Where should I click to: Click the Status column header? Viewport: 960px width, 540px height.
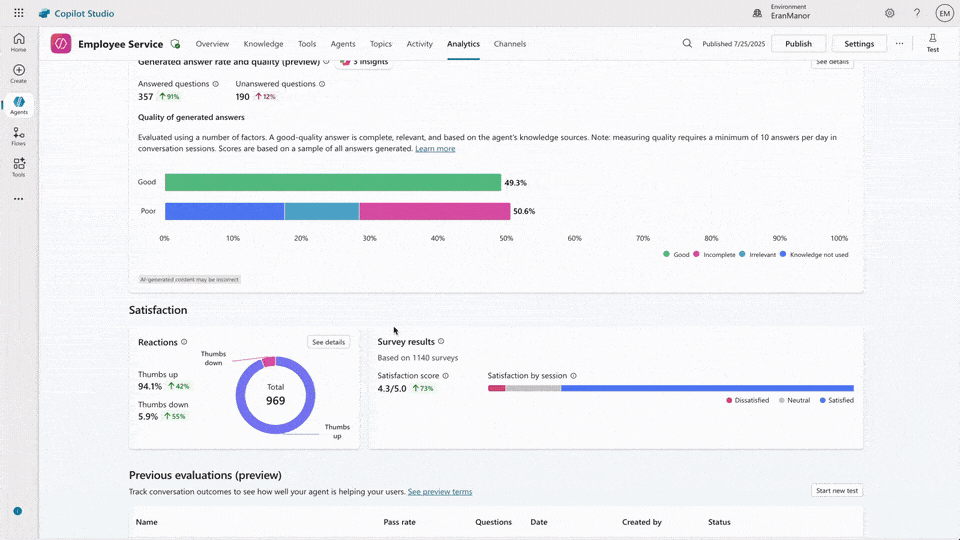719,522
